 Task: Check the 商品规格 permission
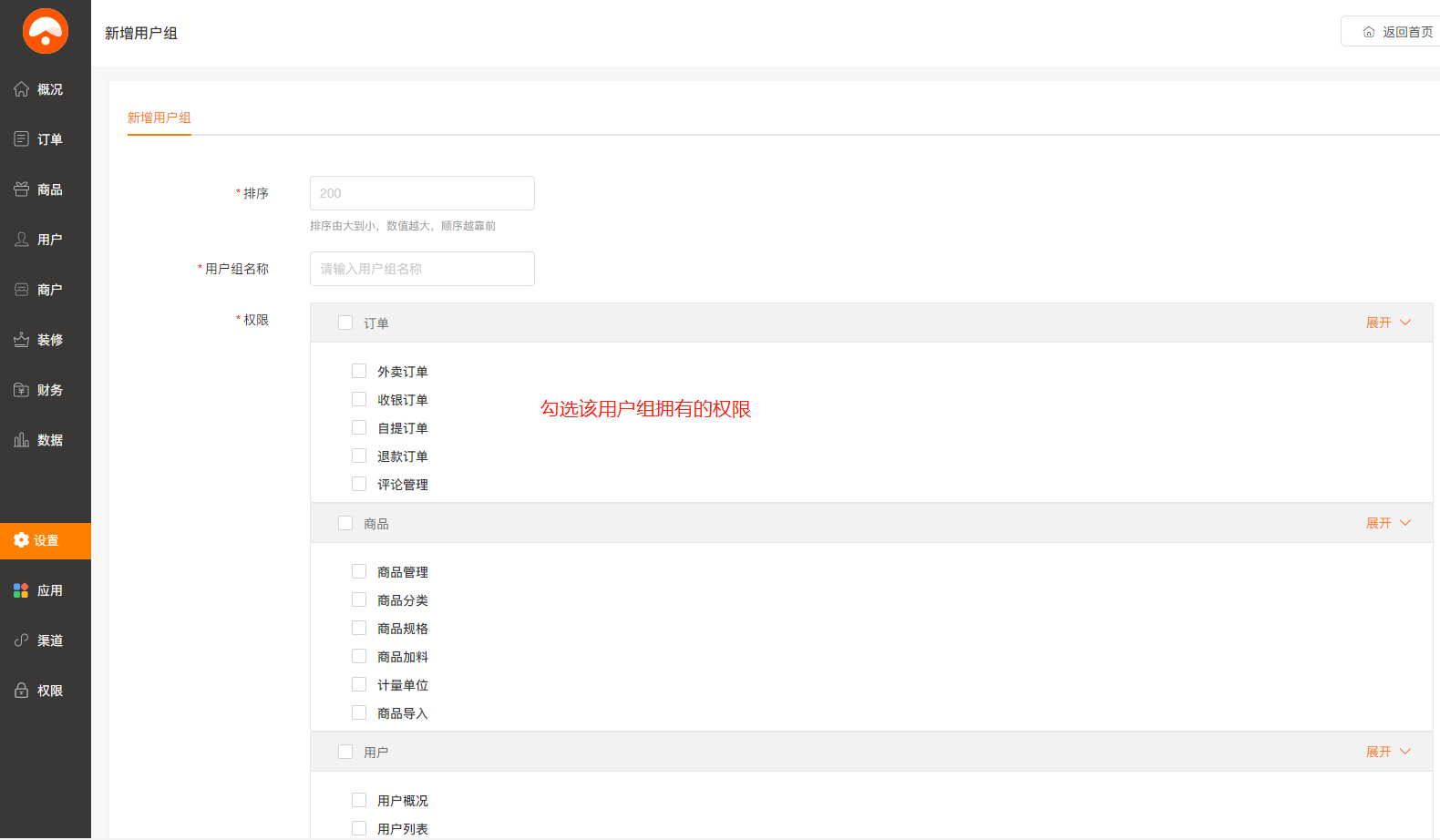coord(359,628)
